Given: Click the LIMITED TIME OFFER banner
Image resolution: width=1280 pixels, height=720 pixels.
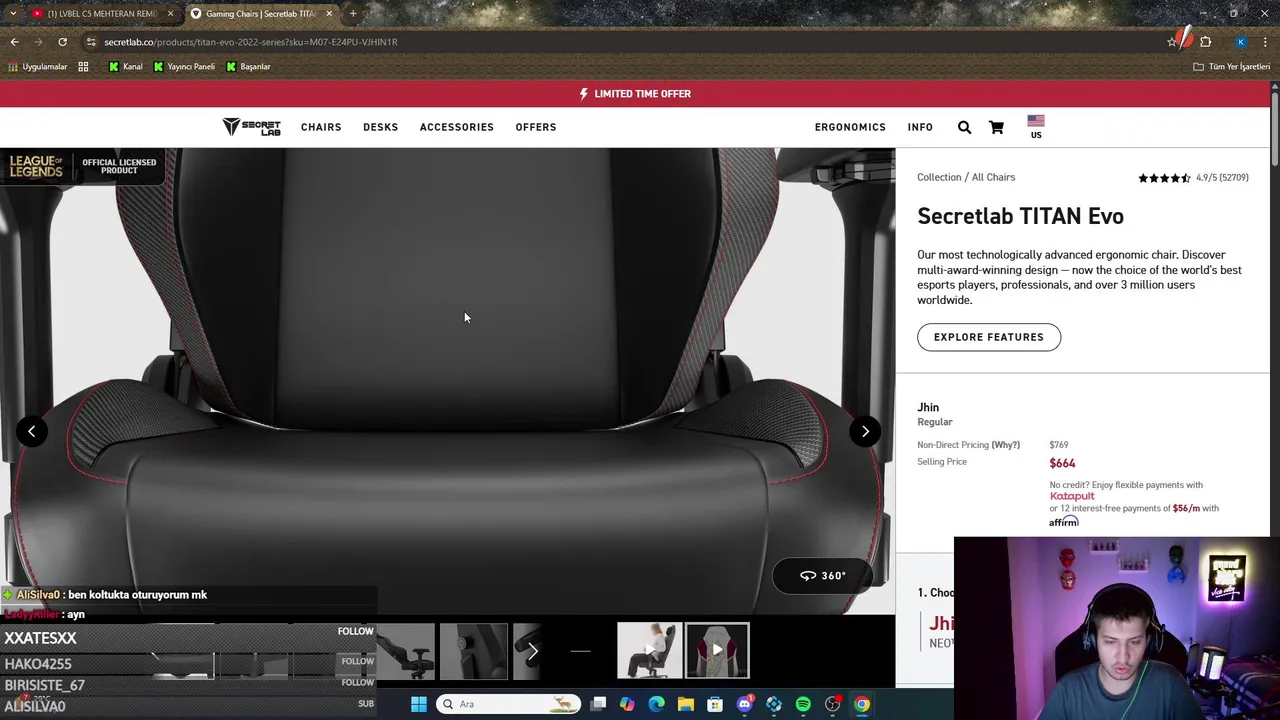Looking at the screenshot, I should pos(635,93).
